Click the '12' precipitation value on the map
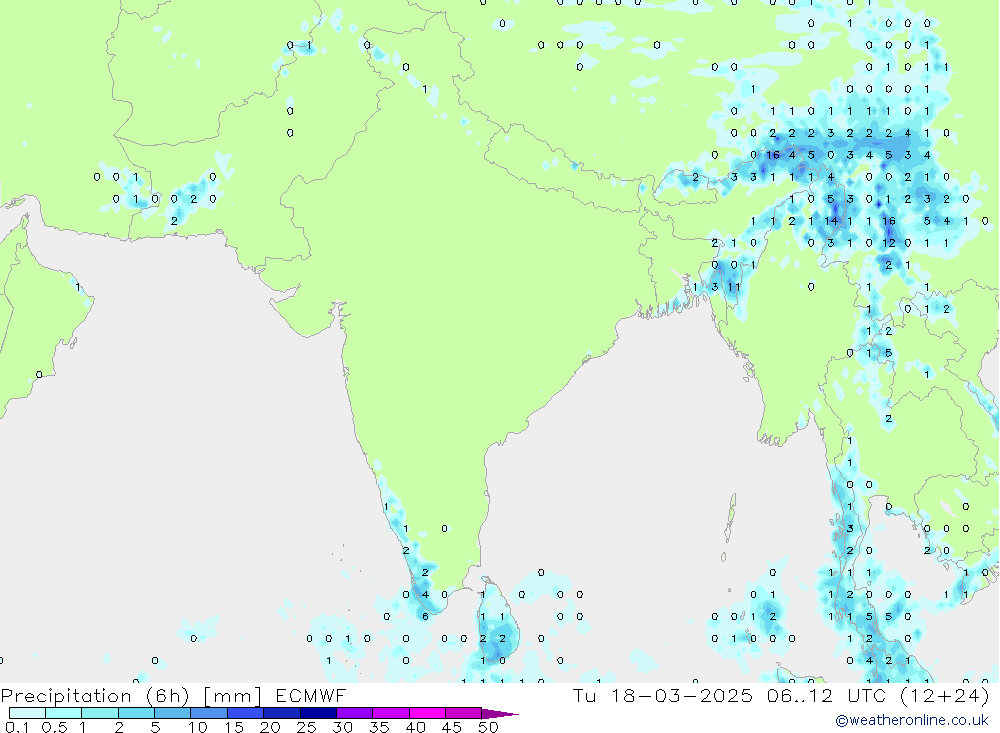Viewport: 1000px width, 733px height. pyautogui.click(x=889, y=243)
